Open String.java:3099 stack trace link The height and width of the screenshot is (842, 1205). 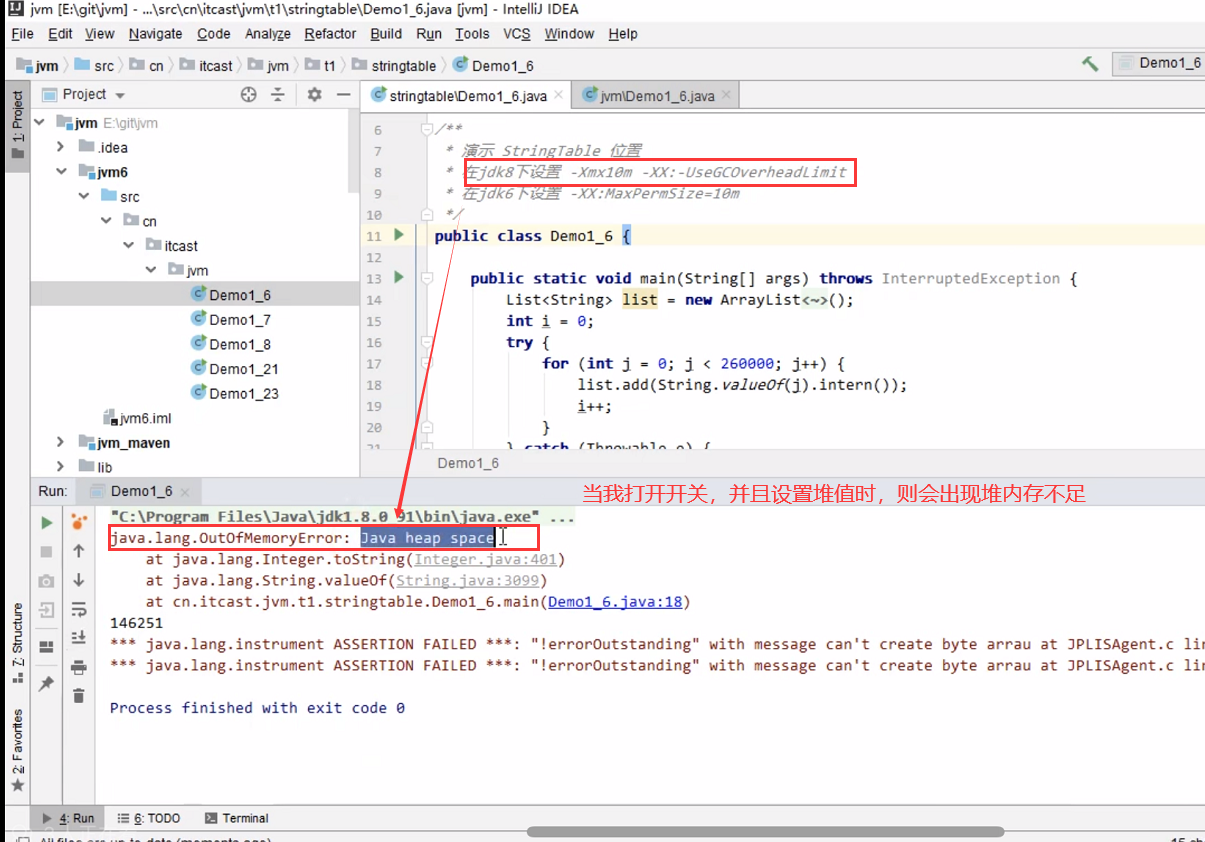pyautogui.click(x=467, y=581)
